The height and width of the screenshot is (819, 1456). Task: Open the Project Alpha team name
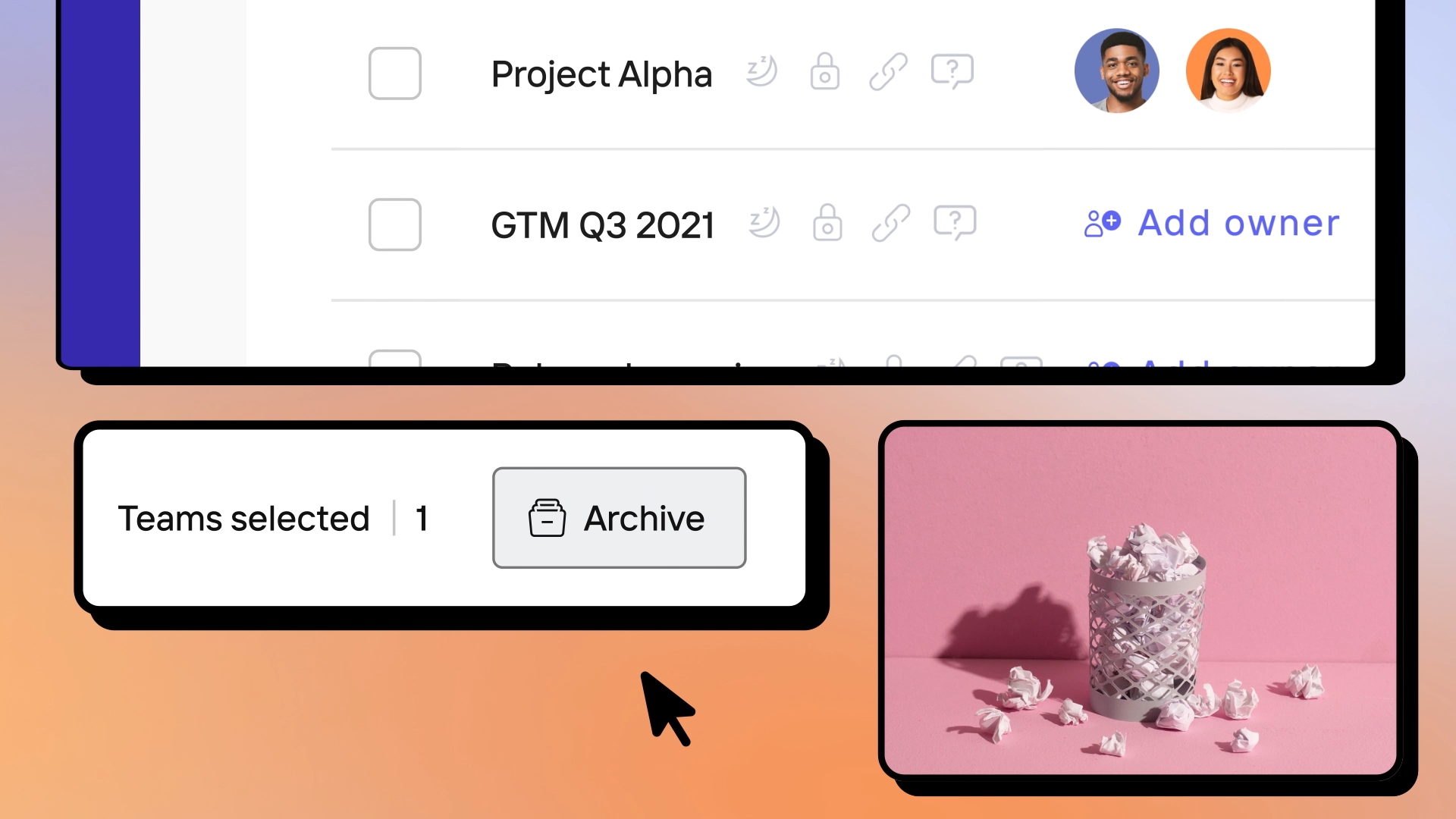click(601, 74)
